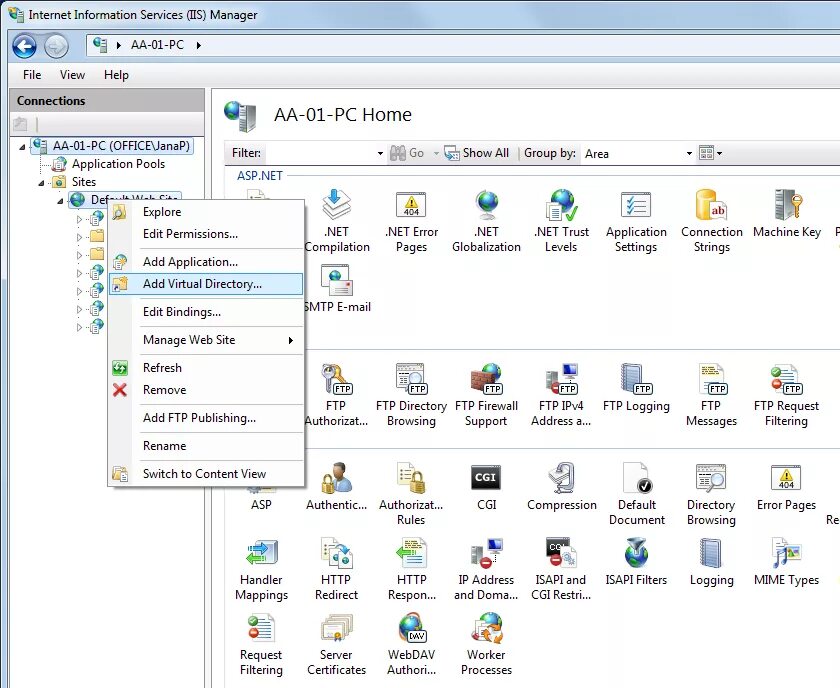Open the Help menu

[x=116, y=74]
